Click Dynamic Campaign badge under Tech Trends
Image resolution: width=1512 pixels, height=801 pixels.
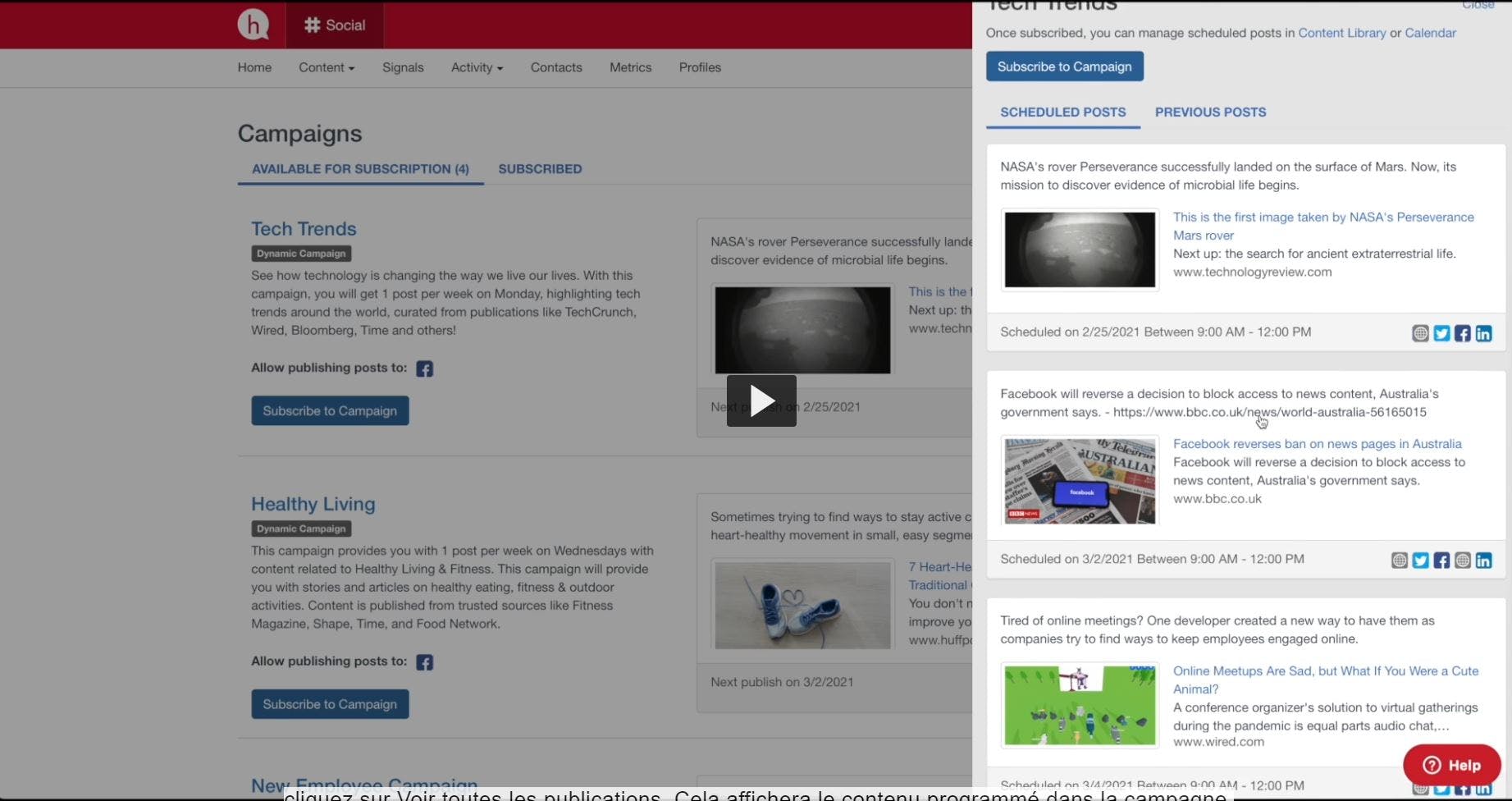[301, 254]
